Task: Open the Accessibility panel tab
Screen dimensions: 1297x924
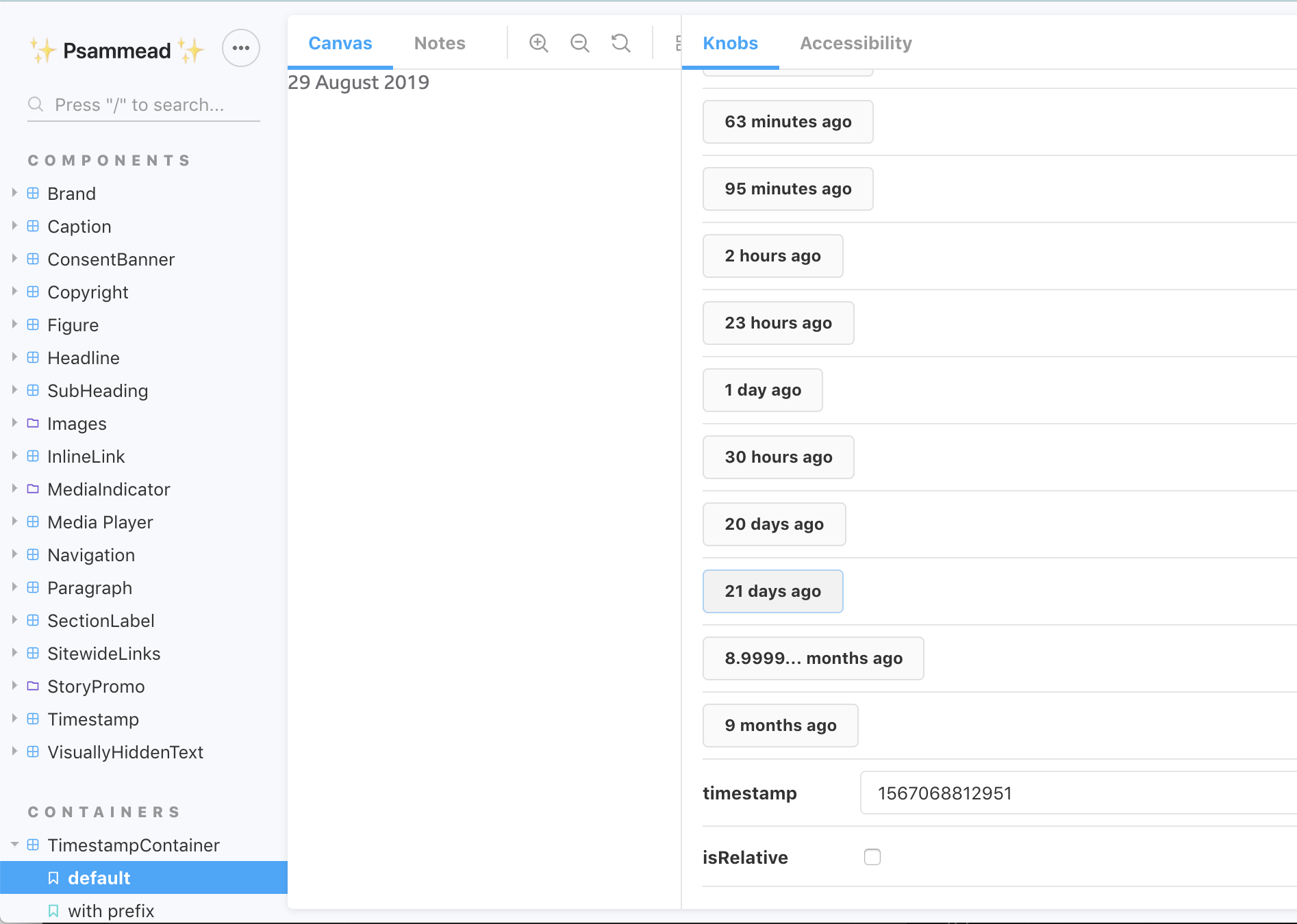Action: 855,42
